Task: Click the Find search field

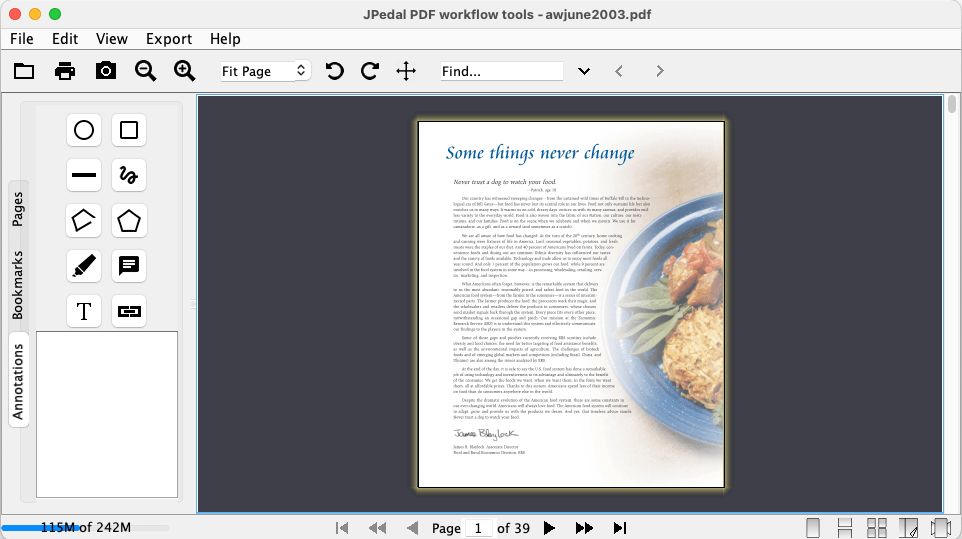Action: pyautogui.click(x=502, y=71)
